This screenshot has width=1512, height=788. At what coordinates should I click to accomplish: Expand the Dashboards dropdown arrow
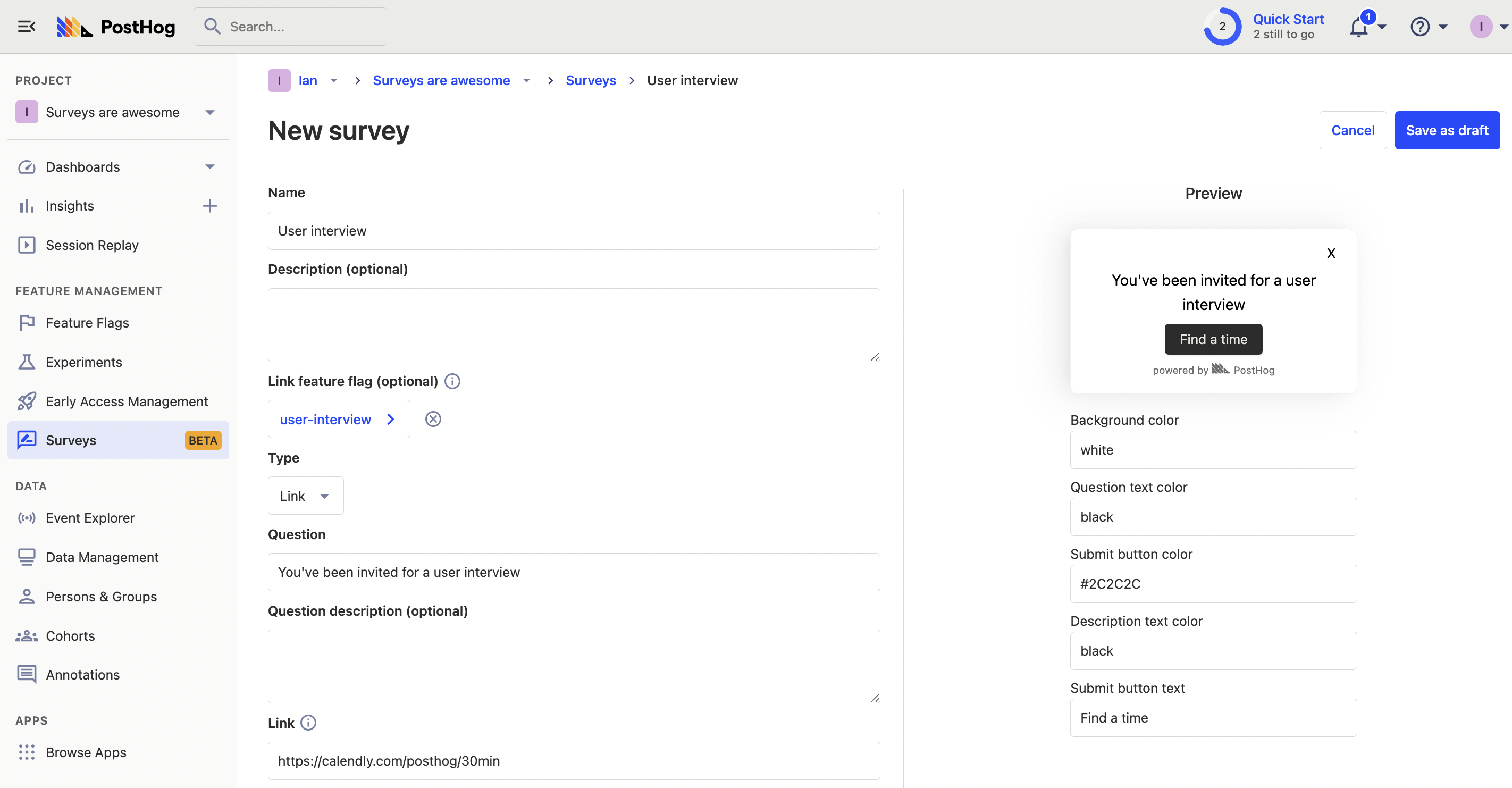[209, 167]
